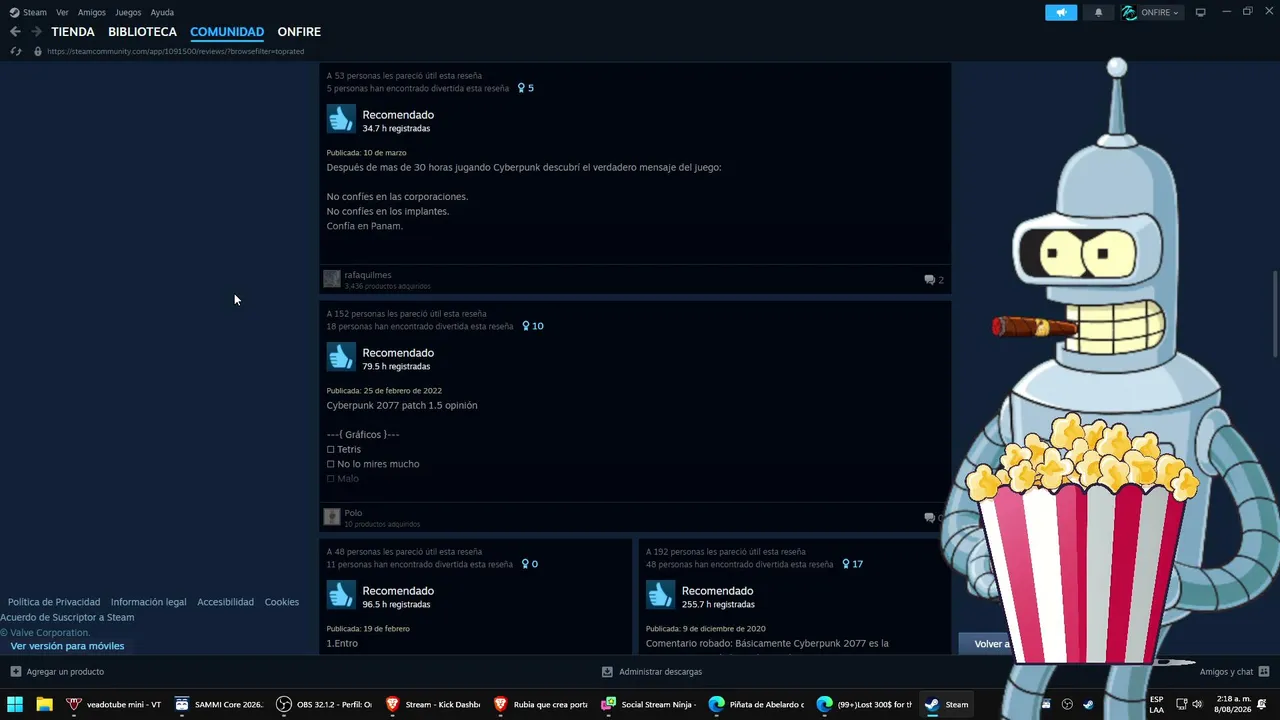The width and height of the screenshot is (1280, 720).
Task: Click the padlock icon beside the URL
Action: tap(38, 51)
